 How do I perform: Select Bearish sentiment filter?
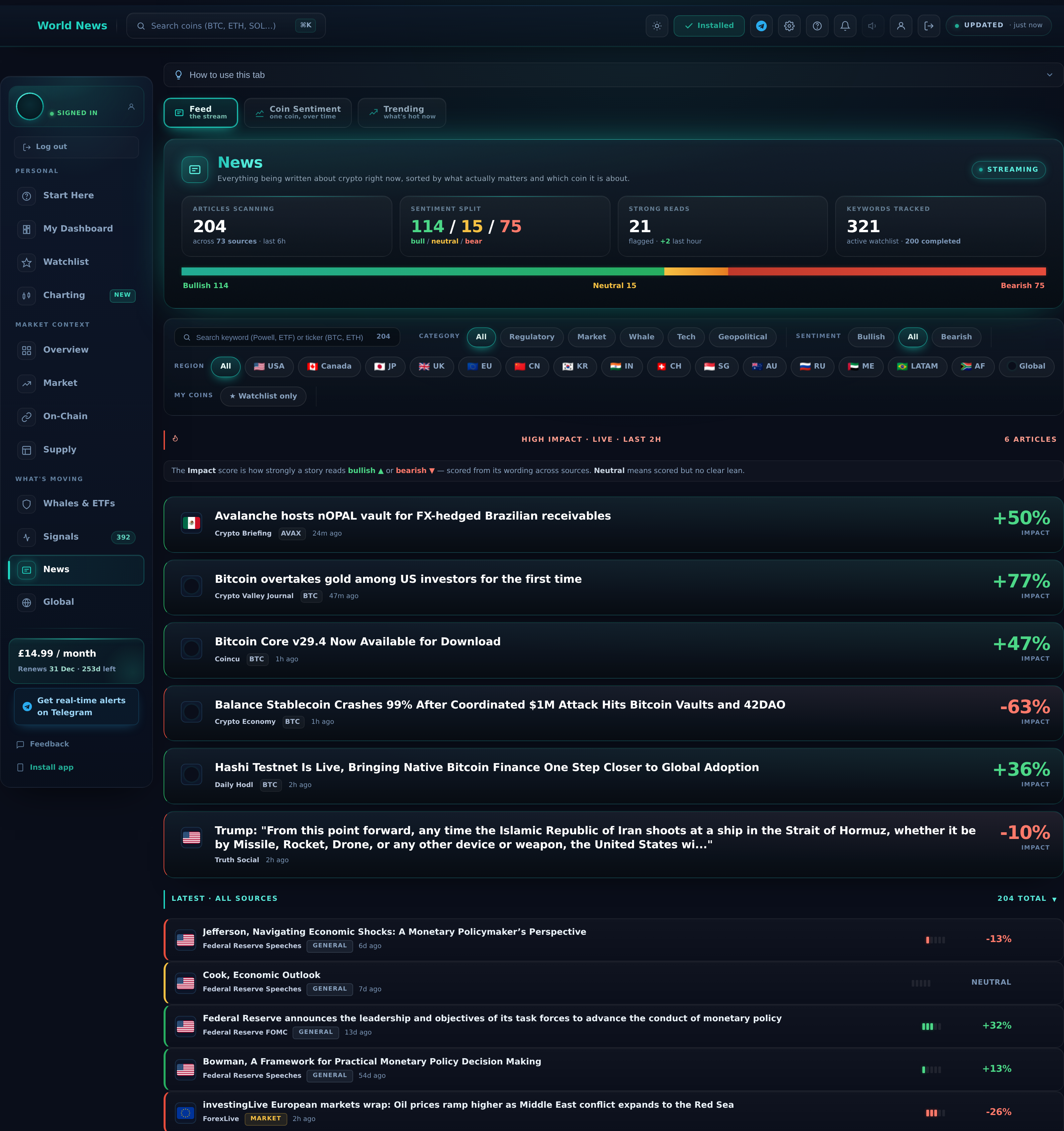pos(956,337)
